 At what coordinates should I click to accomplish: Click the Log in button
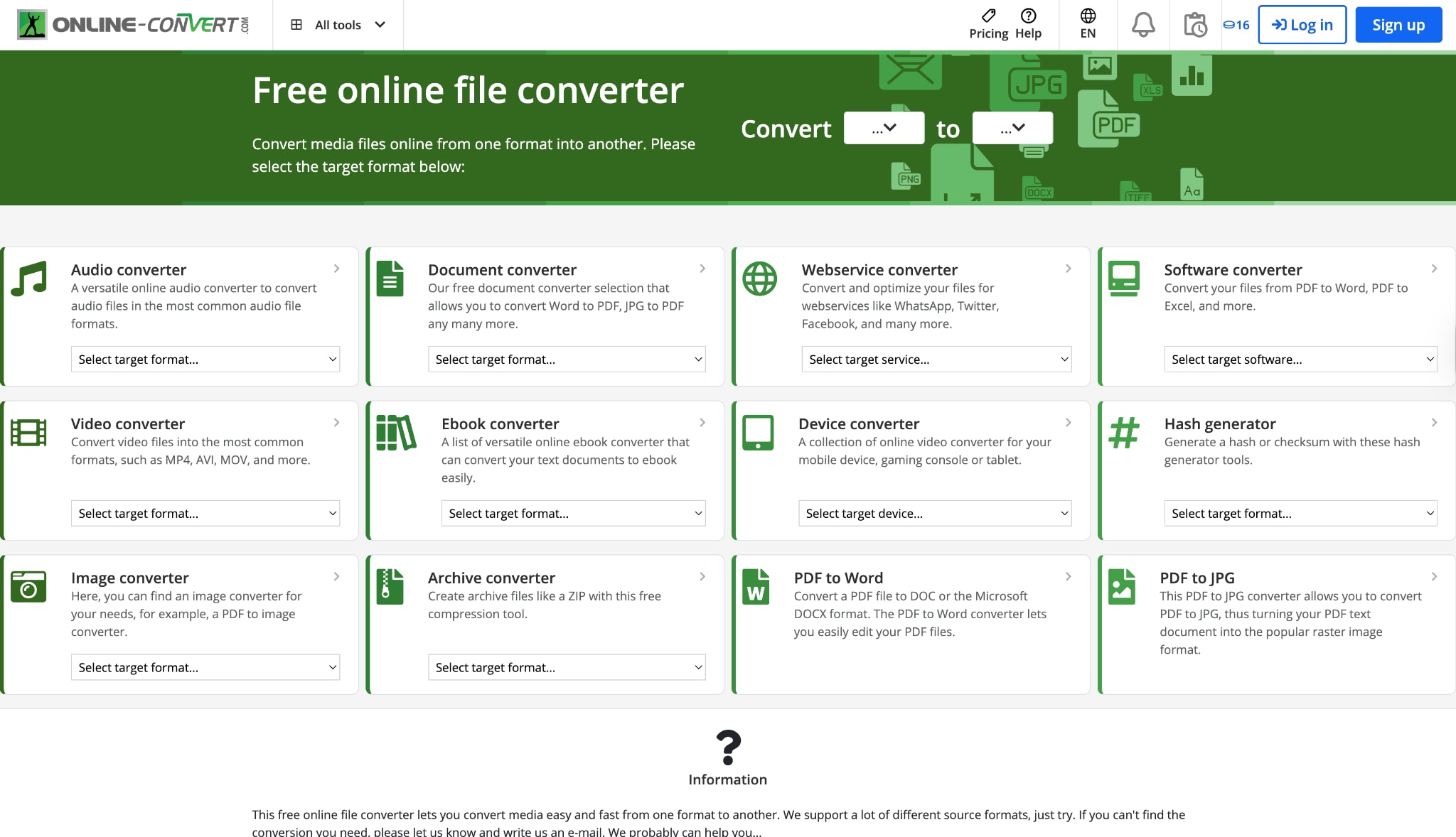pyautogui.click(x=1302, y=23)
